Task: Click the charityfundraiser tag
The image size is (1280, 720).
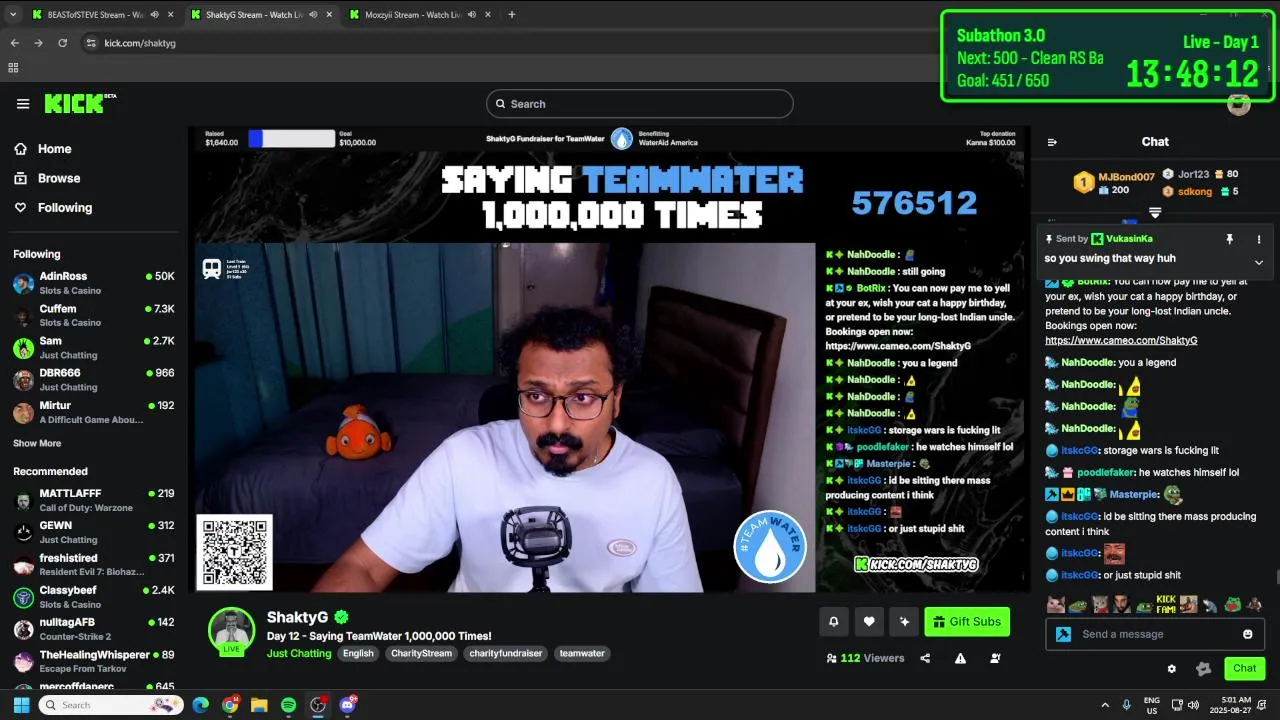Action: 506,653
